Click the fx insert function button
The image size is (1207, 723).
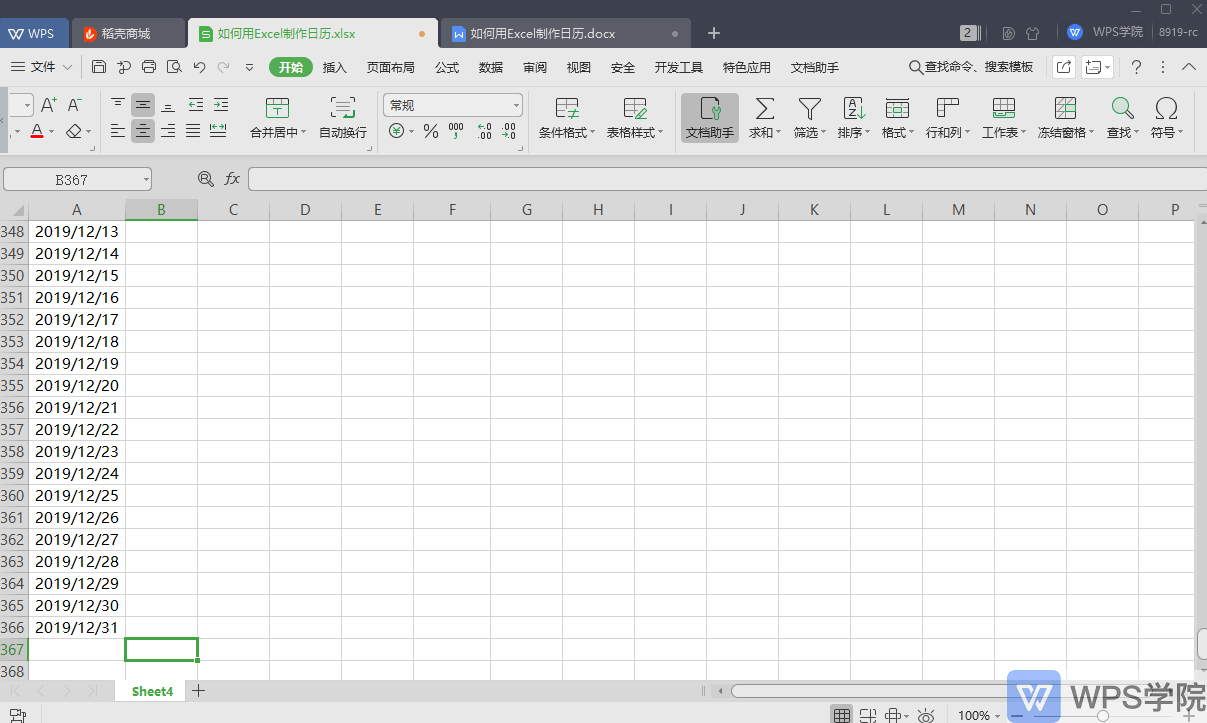tap(232, 179)
